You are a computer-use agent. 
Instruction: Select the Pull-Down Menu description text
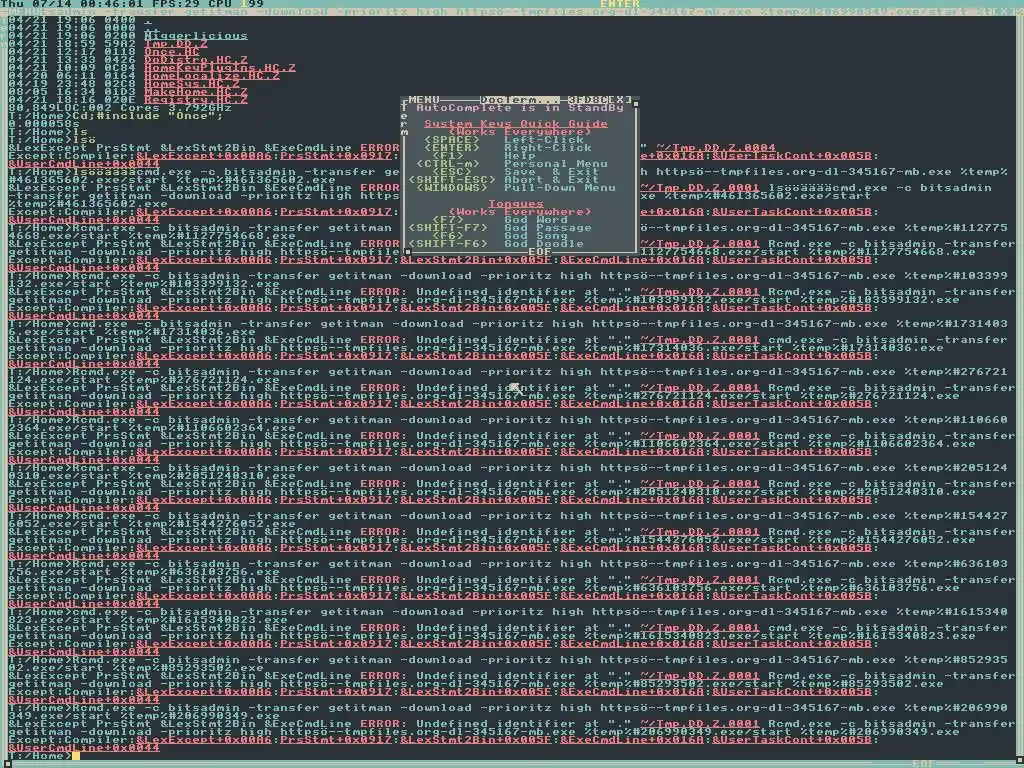click(x=560, y=187)
